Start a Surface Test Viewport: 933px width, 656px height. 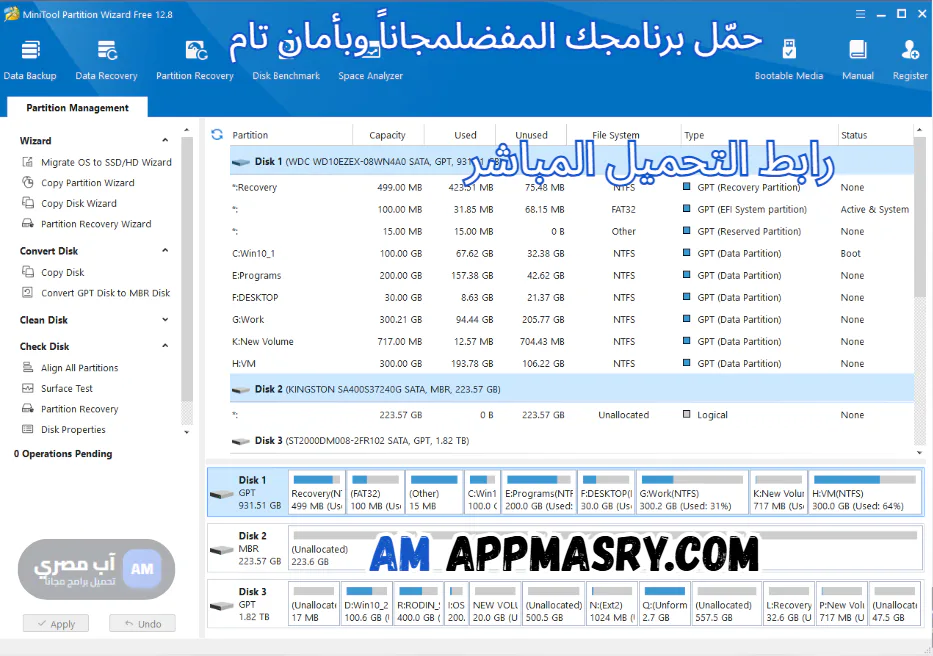click(x=58, y=388)
